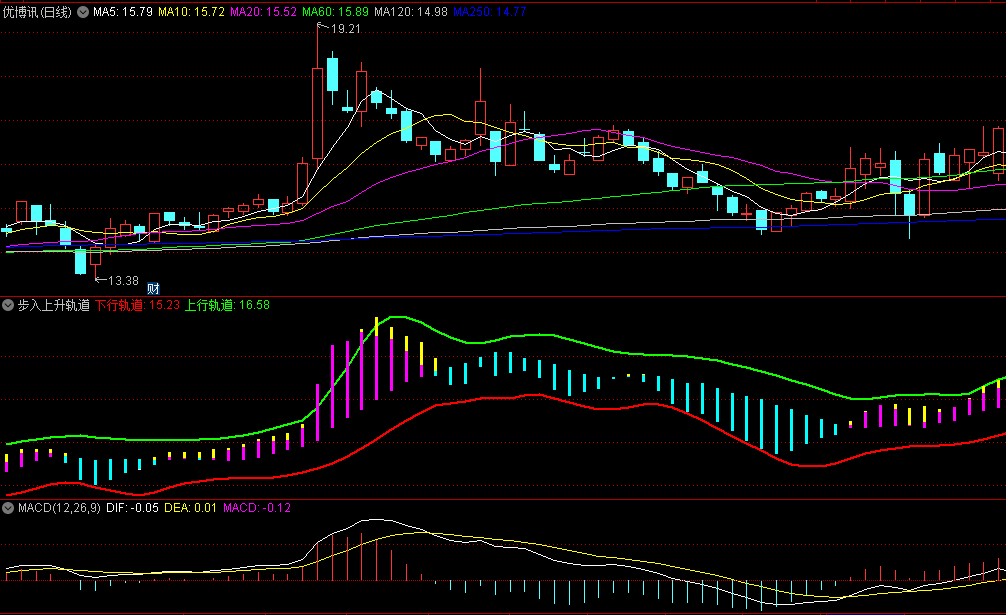1006x615 pixels.
Task: Click the DIF: -0.05 value label
Action: [132, 508]
